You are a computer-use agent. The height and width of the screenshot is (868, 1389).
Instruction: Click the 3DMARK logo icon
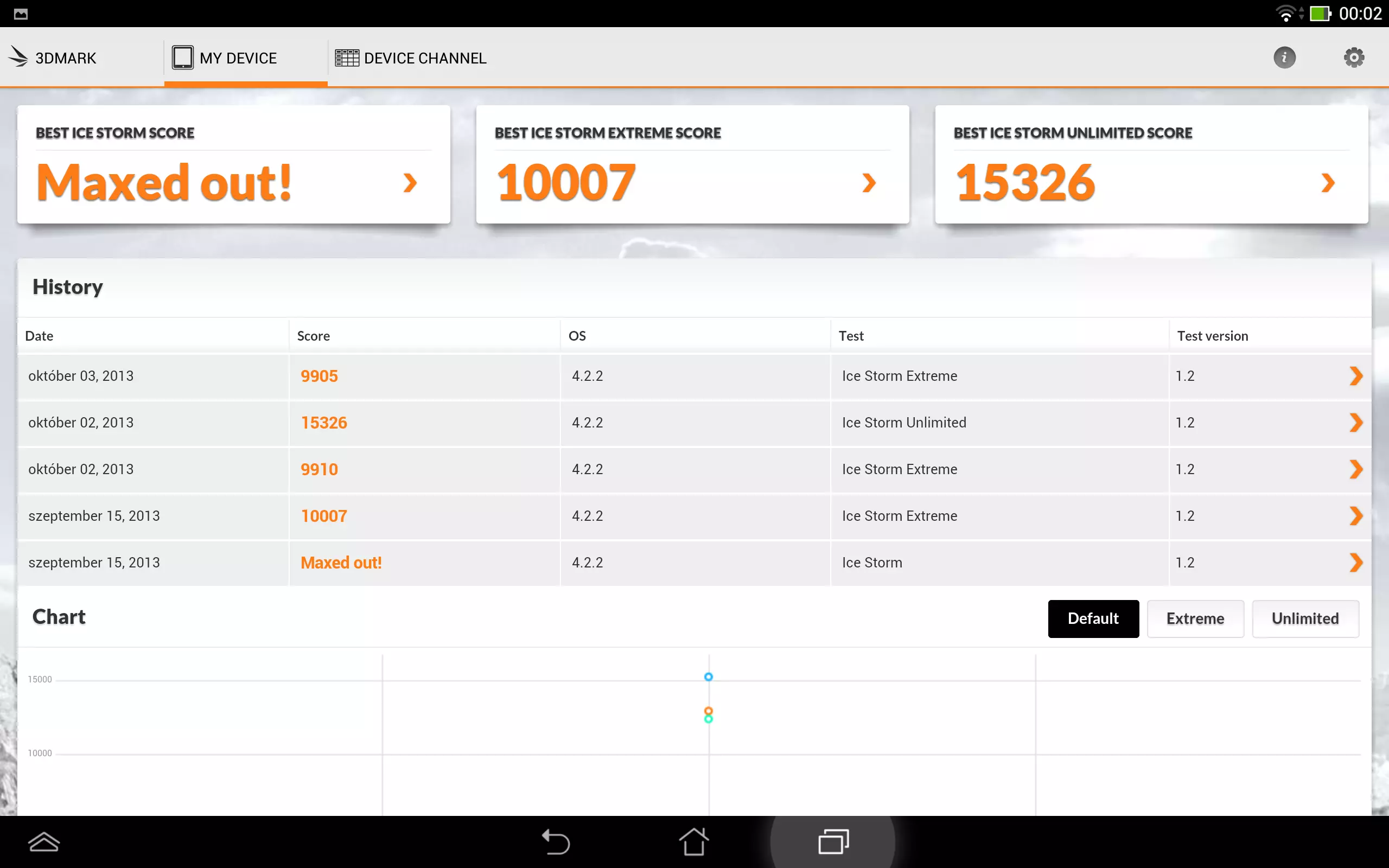click(x=18, y=57)
